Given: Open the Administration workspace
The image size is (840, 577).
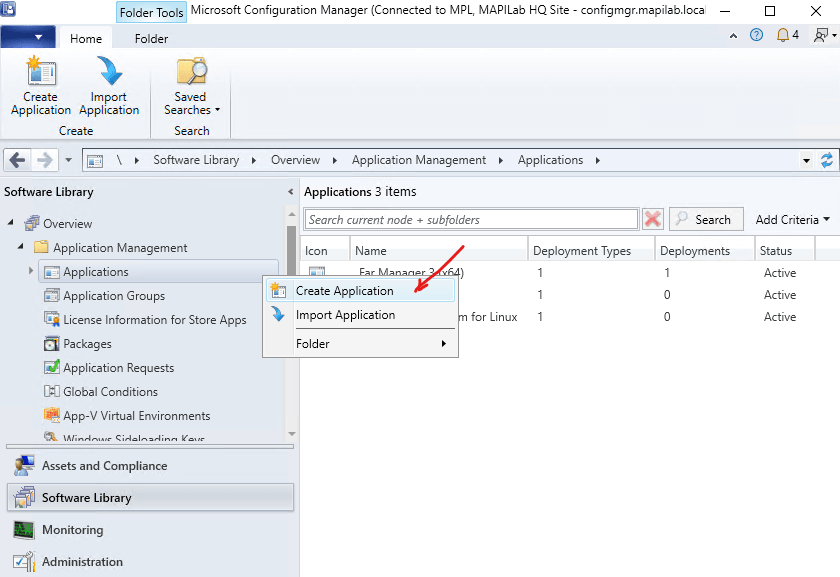Looking at the screenshot, I should [x=150, y=561].
